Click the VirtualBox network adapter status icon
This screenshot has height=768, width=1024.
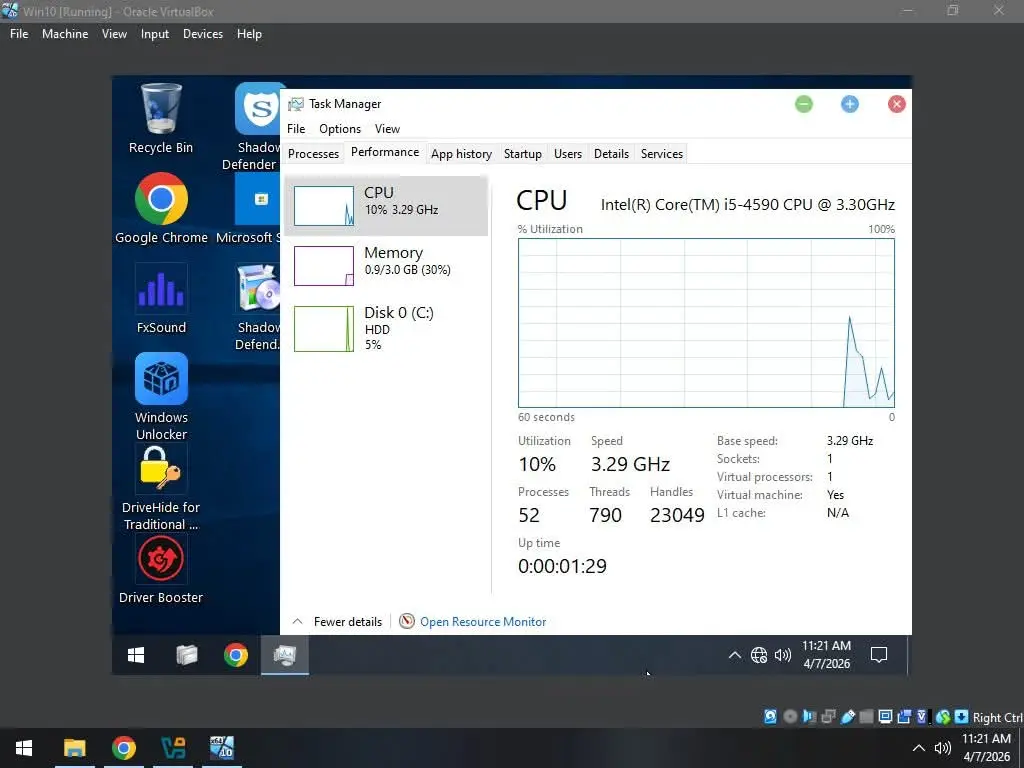828,716
